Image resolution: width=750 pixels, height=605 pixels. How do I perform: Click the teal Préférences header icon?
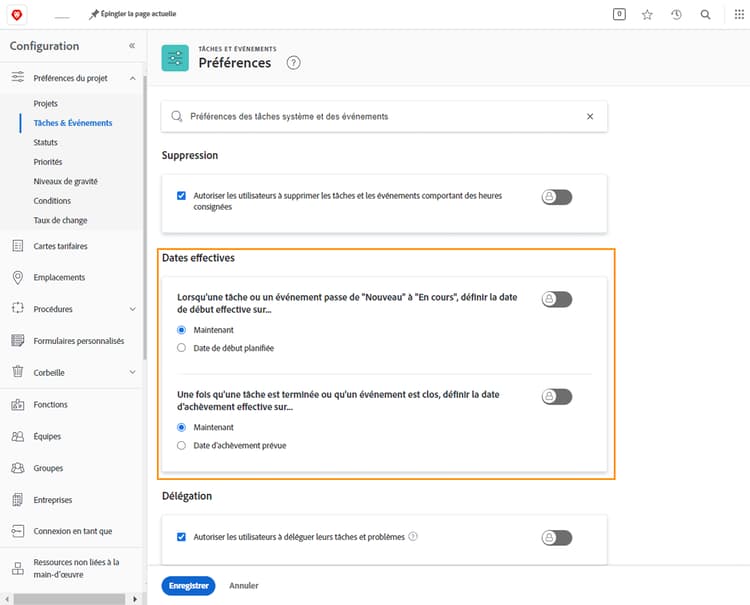[x=175, y=58]
